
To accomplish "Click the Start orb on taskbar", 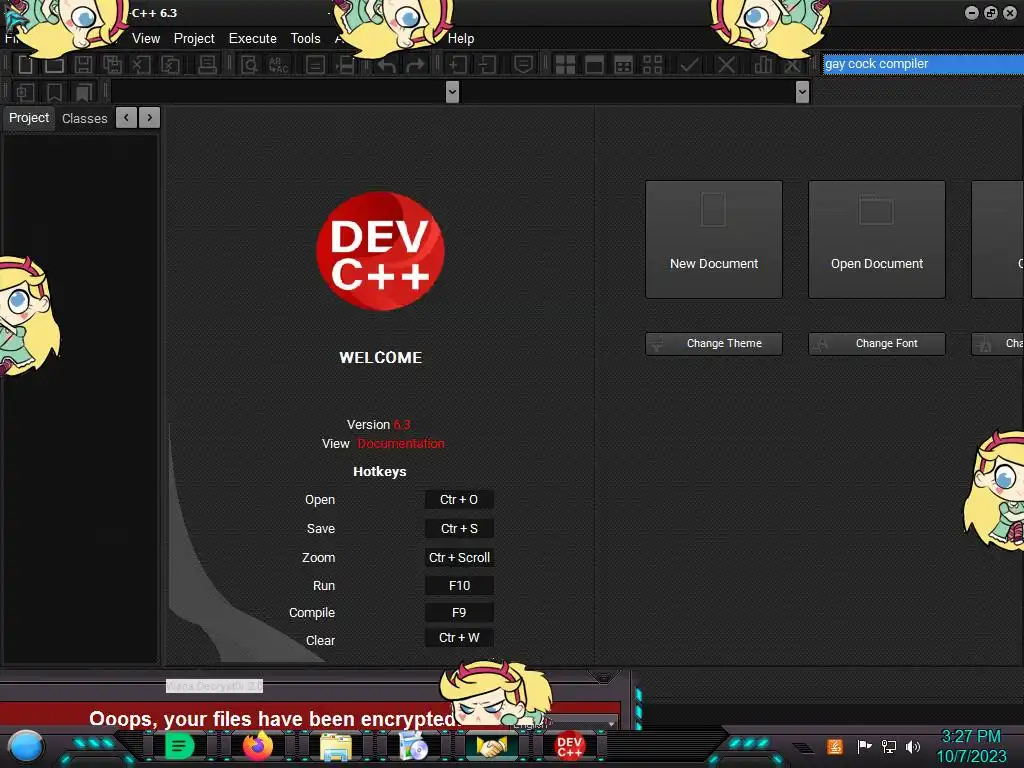I will pos(25,746).
